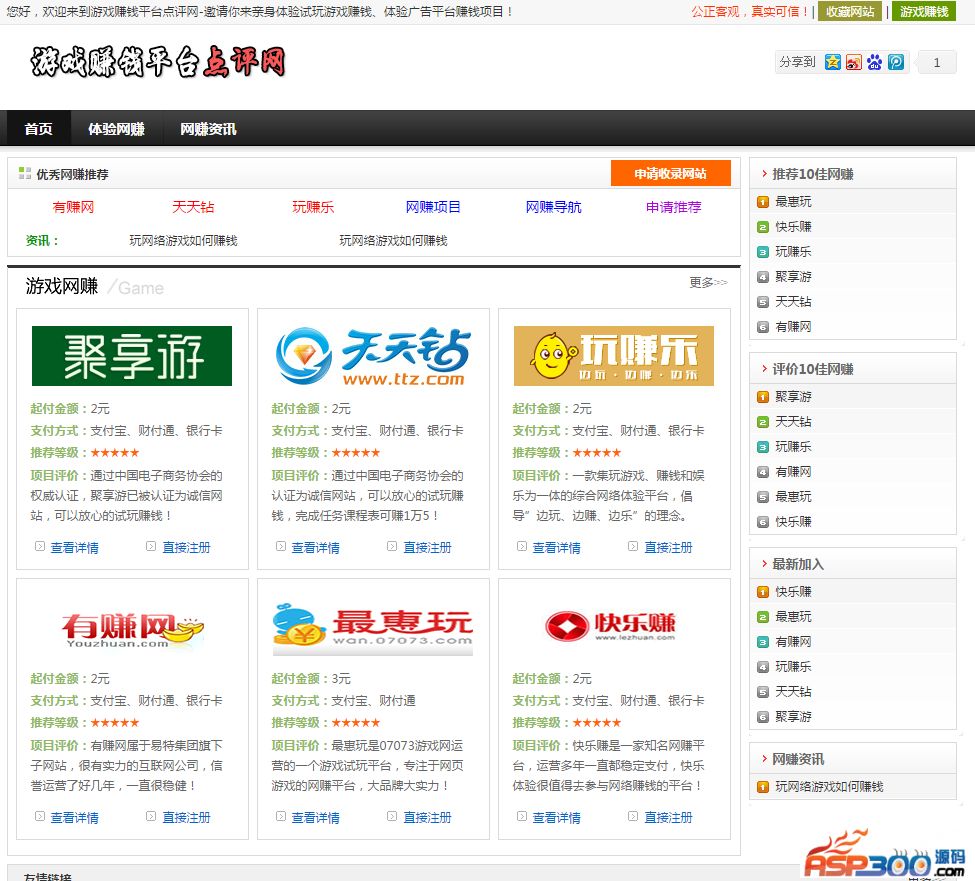Open 有赚网 in 评价10佳网赚 list

(793, 471)
